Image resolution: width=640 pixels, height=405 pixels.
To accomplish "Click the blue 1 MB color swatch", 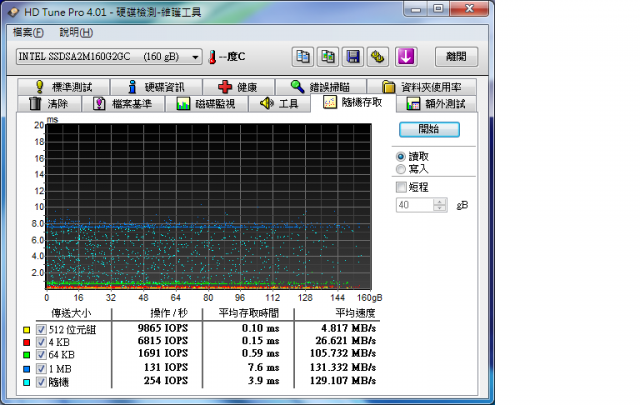I will tap(27, 369).
